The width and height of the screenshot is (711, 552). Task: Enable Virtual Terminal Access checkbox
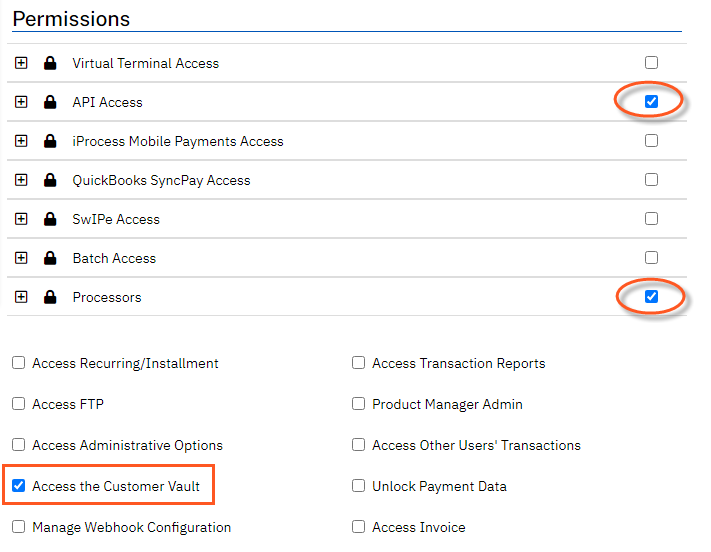pos(652,62)
